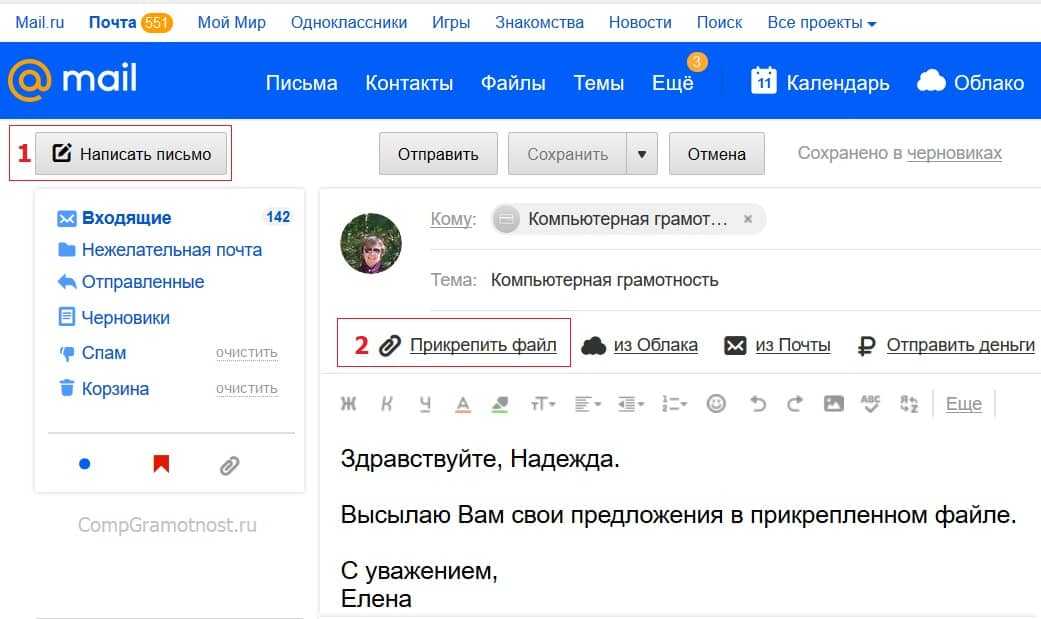This screenshot has width=1041, height=619.
Task: Filter mail with attachments paperclip
Action: pyautogui.click(x=229, y=466)
